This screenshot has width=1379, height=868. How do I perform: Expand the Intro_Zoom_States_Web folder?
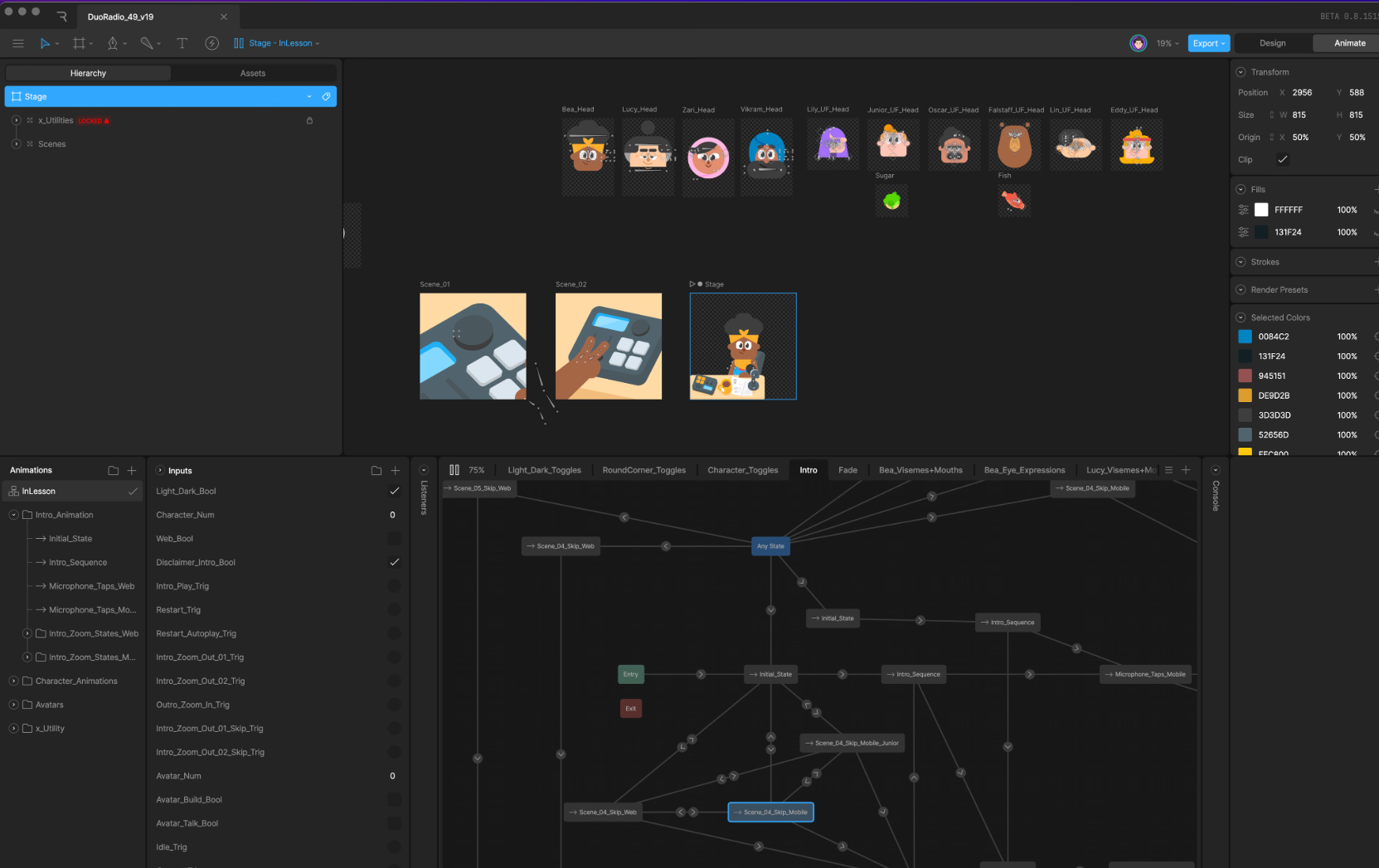27,634
